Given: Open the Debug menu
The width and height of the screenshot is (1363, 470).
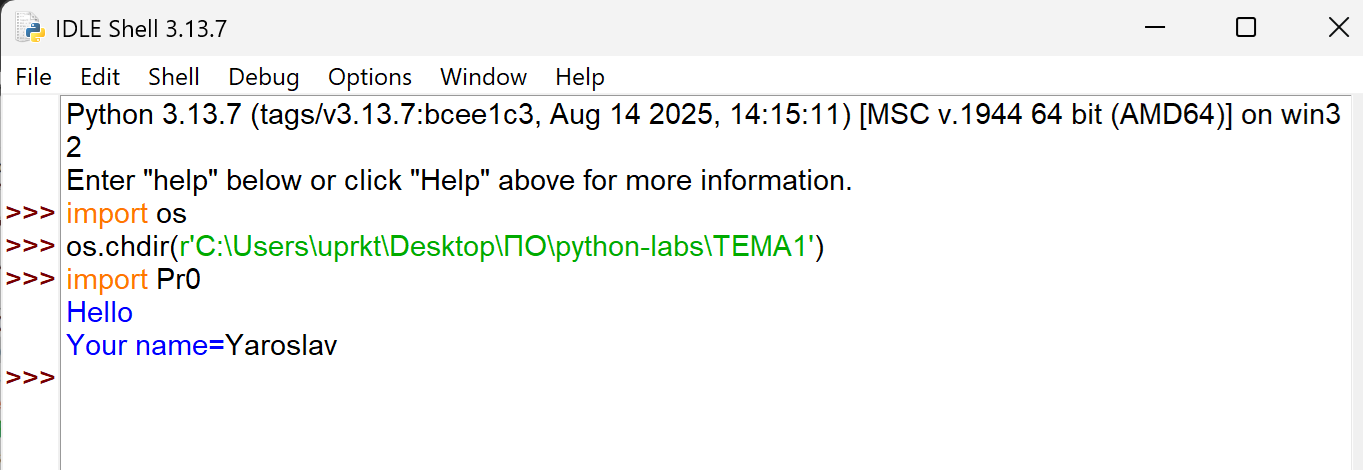Looking at the screenshot, I should click(x=263, y=77).
